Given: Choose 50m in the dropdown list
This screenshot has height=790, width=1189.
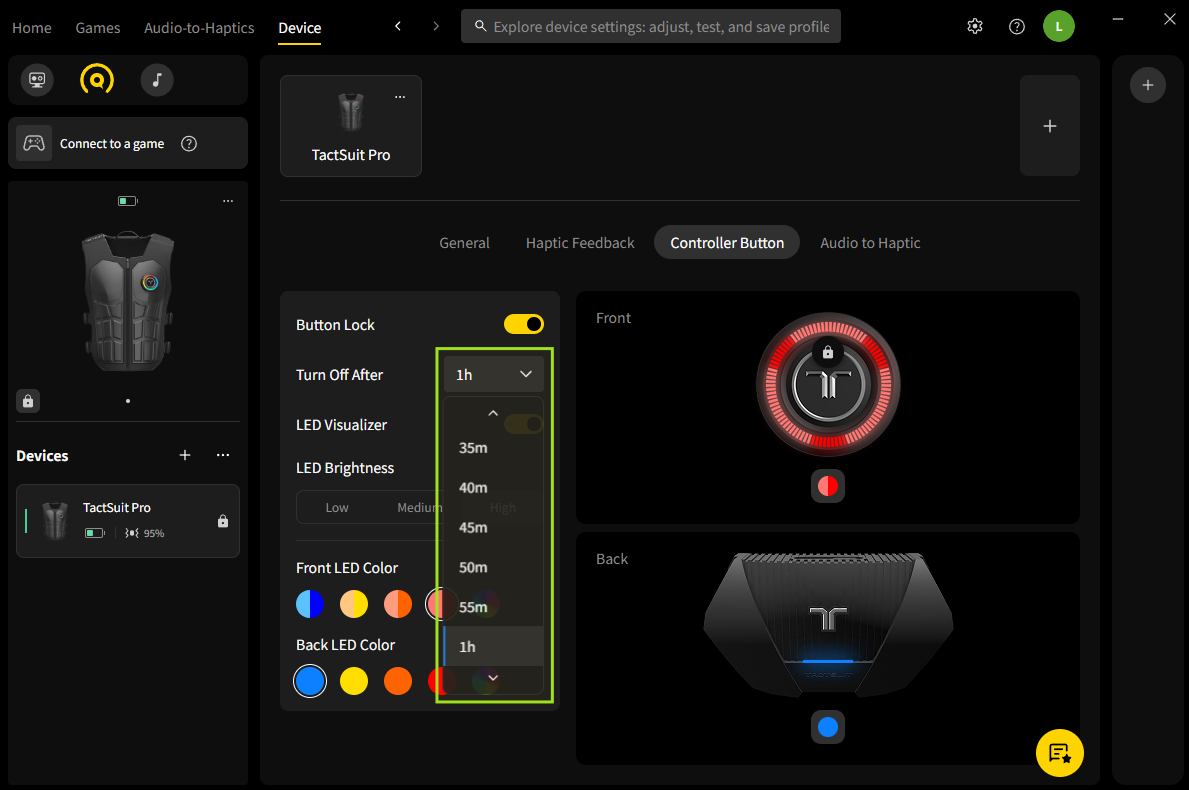Looking at the screenshot, I should [494, 567].
